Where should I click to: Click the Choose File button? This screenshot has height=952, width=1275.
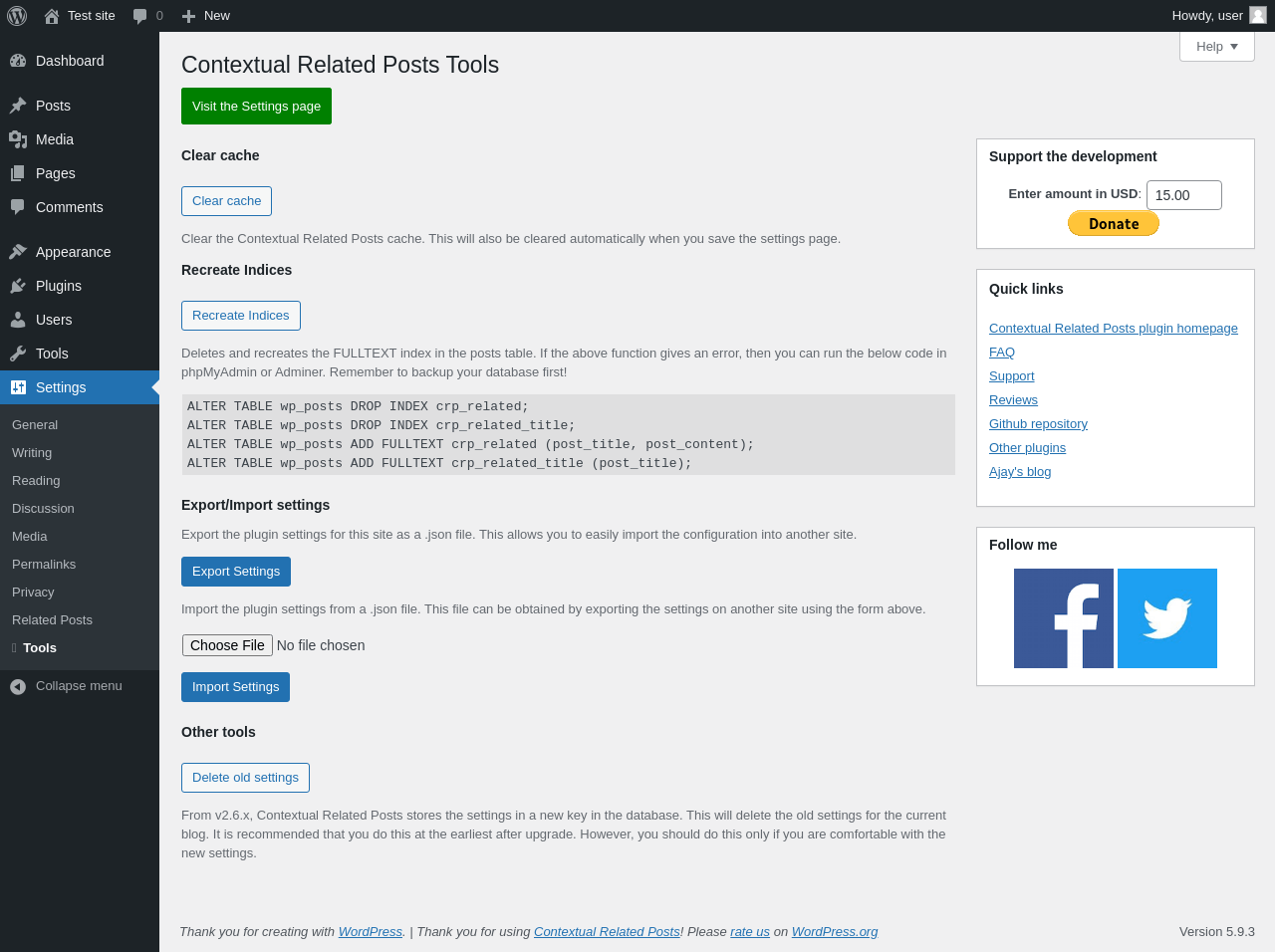click(227, 645)
